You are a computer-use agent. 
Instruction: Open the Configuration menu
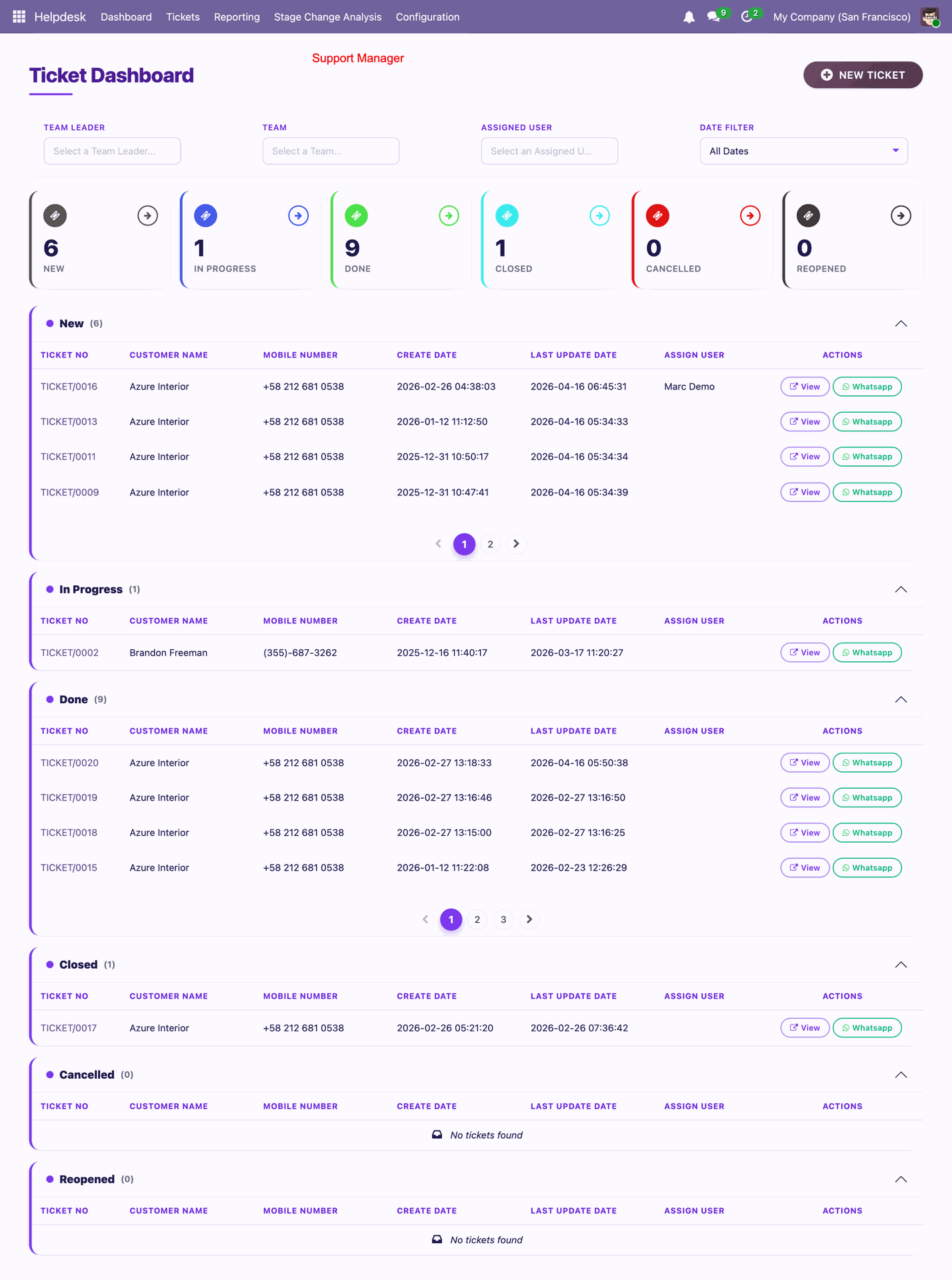pos(427,17)
